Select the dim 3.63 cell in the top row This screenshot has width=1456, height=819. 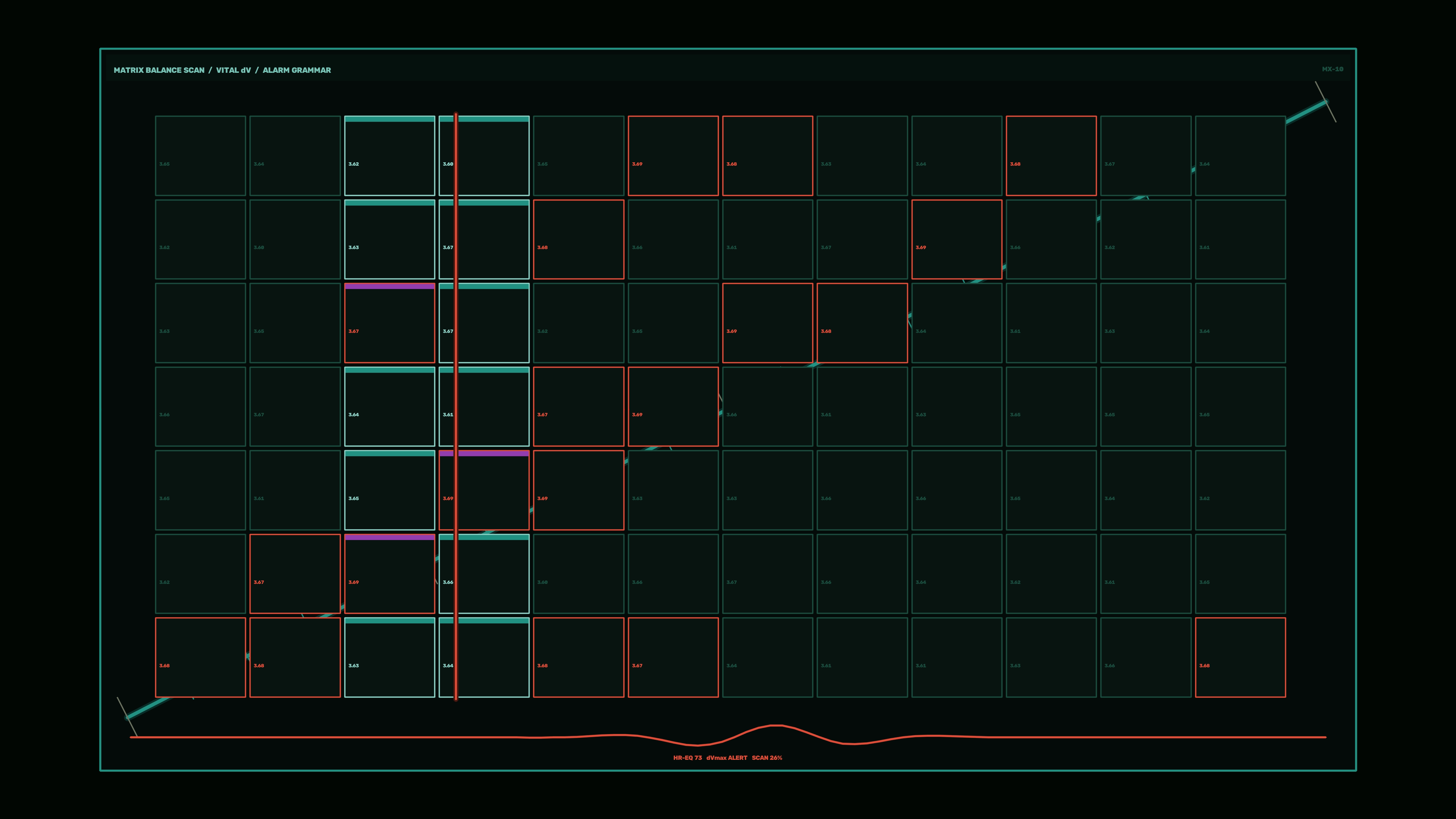click(862, 156)
